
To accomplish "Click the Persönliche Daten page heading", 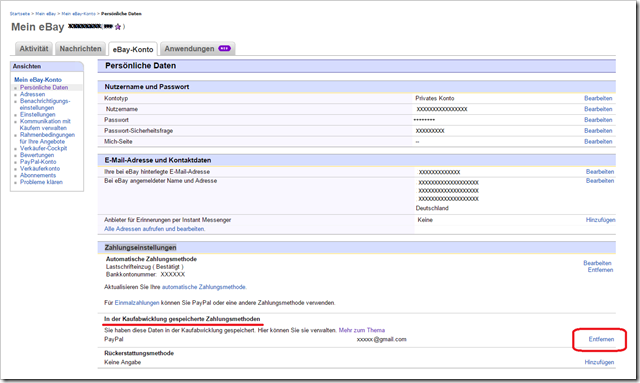I will 140,66.
